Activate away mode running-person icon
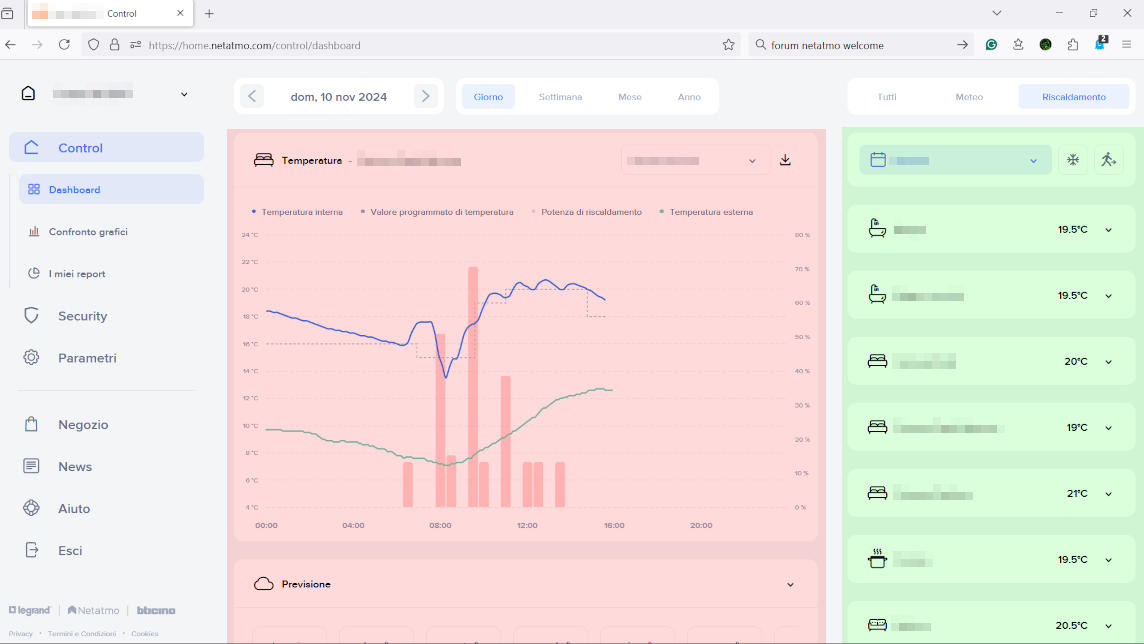The image size is (1144, 644). (x=1107, y=160)
